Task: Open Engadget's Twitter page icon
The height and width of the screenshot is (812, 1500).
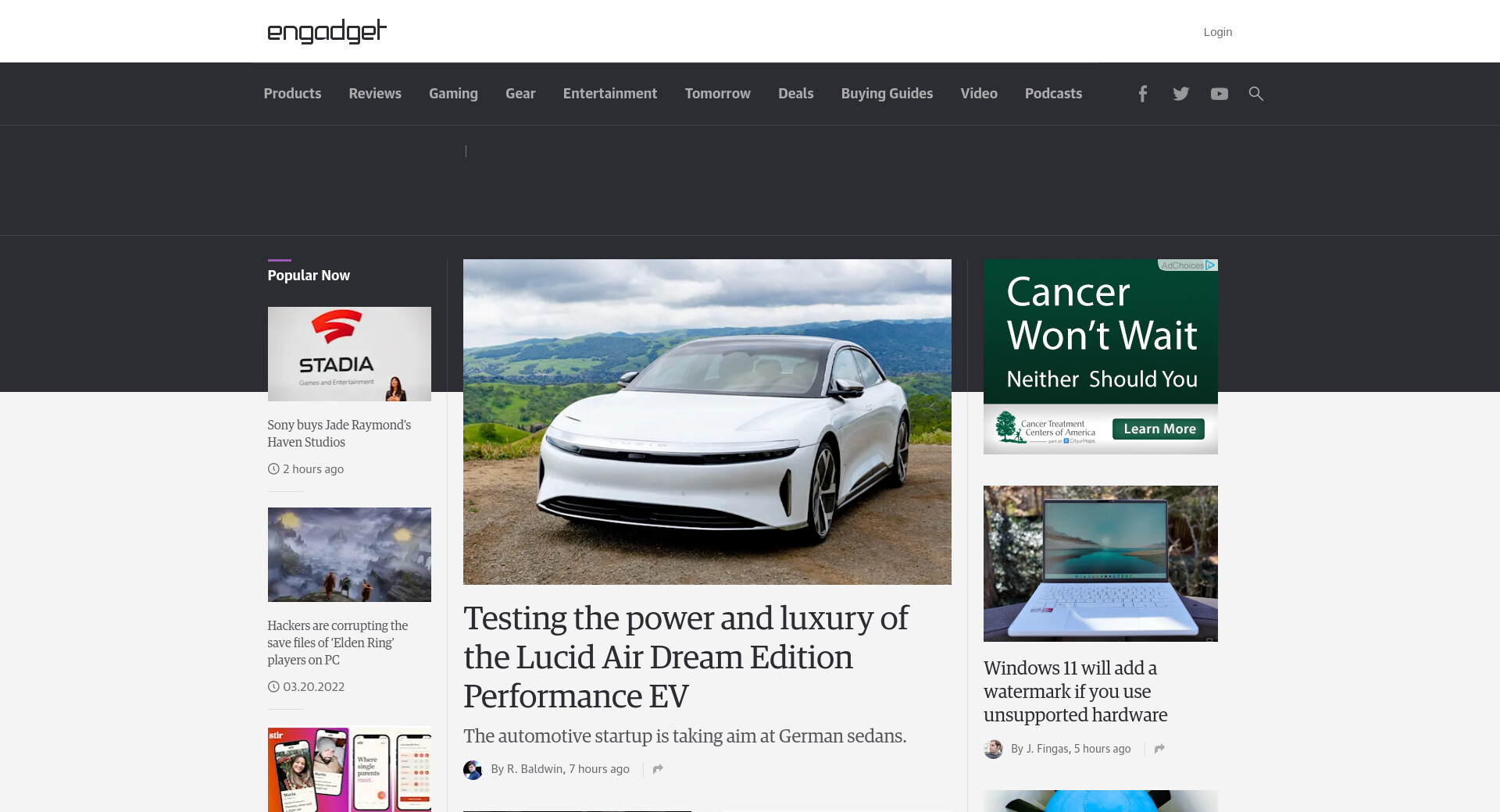Action: pyautogui.click(x=1180, y=94)
